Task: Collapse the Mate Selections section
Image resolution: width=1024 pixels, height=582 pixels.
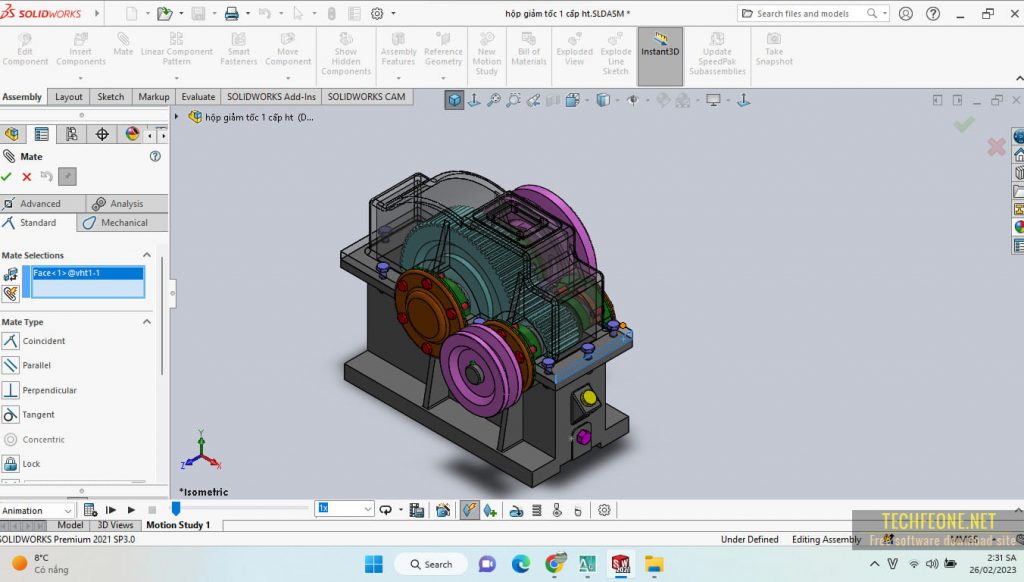Action: 147,255
